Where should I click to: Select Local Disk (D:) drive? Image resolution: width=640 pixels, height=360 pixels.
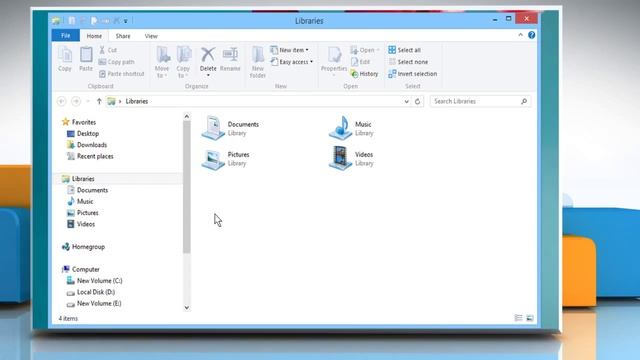91,292
